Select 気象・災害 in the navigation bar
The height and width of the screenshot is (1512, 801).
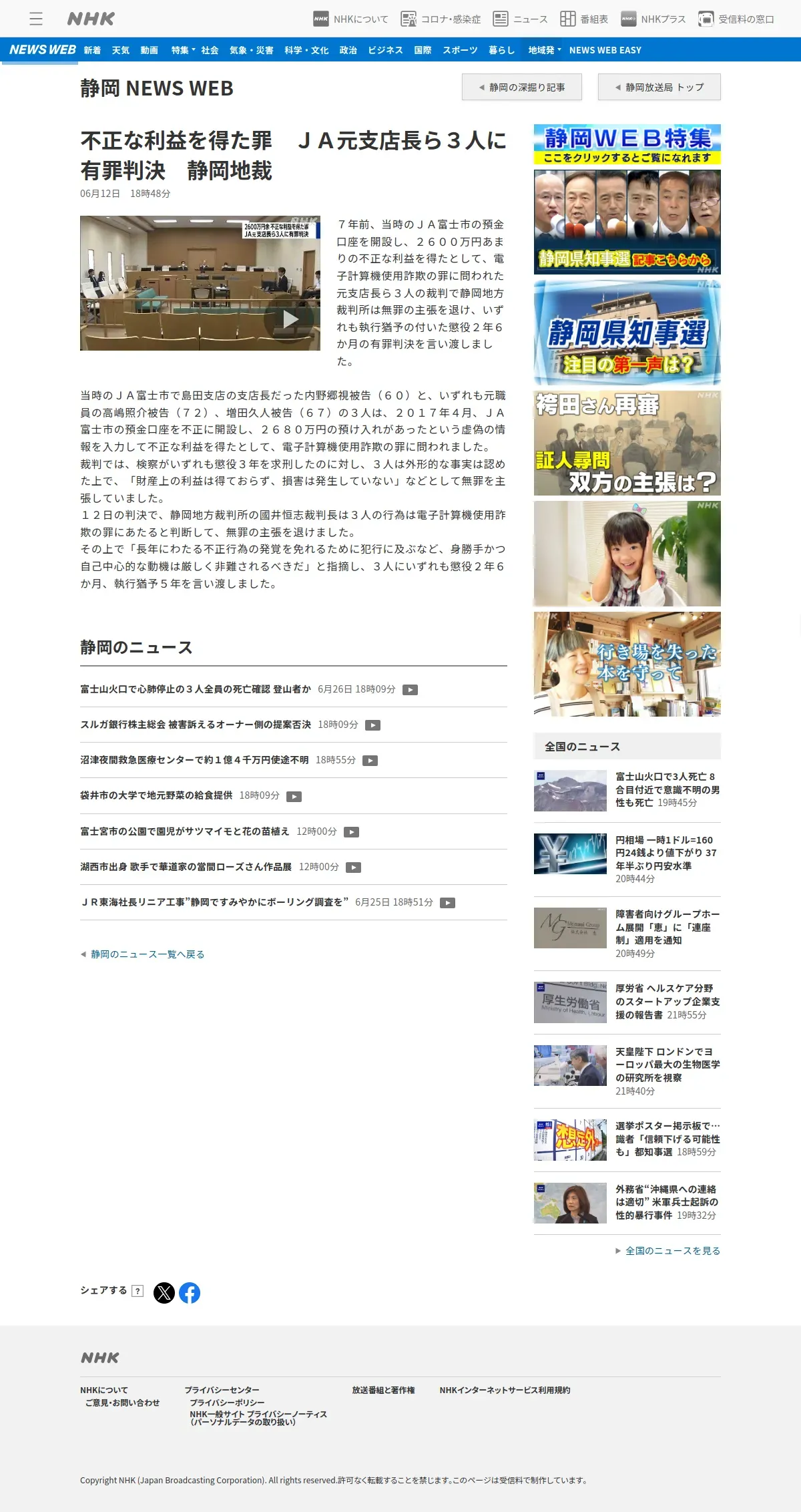click(x=252, y=50)
